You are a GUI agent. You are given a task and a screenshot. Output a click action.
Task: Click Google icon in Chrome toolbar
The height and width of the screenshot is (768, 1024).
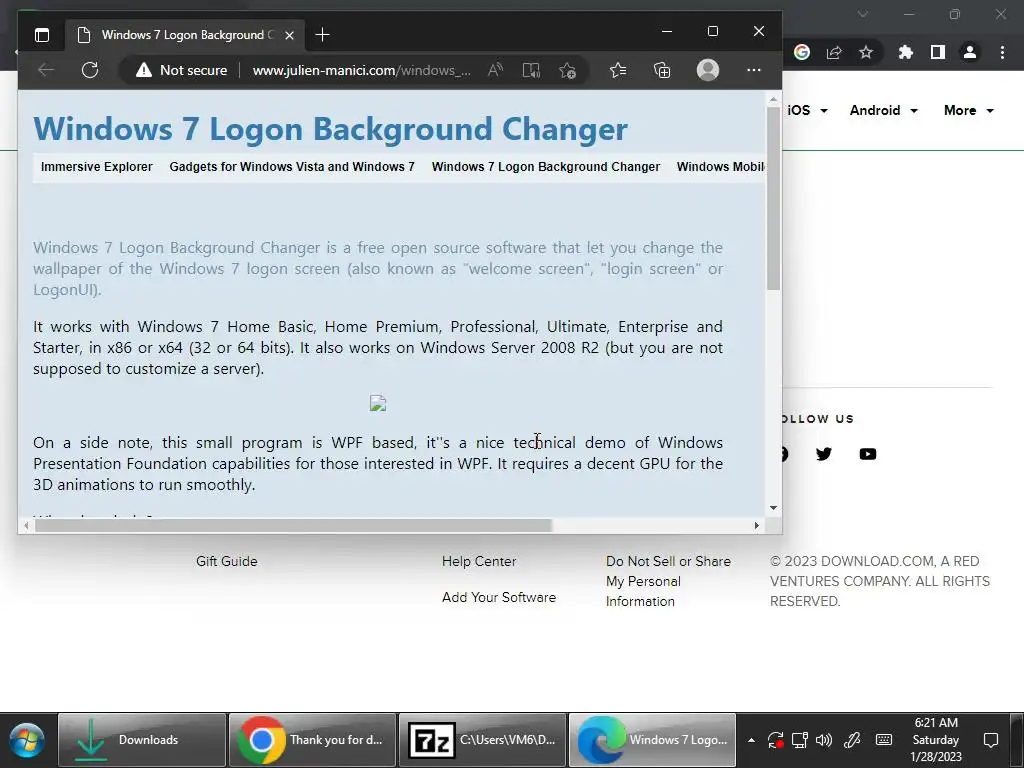click(802, 52)
